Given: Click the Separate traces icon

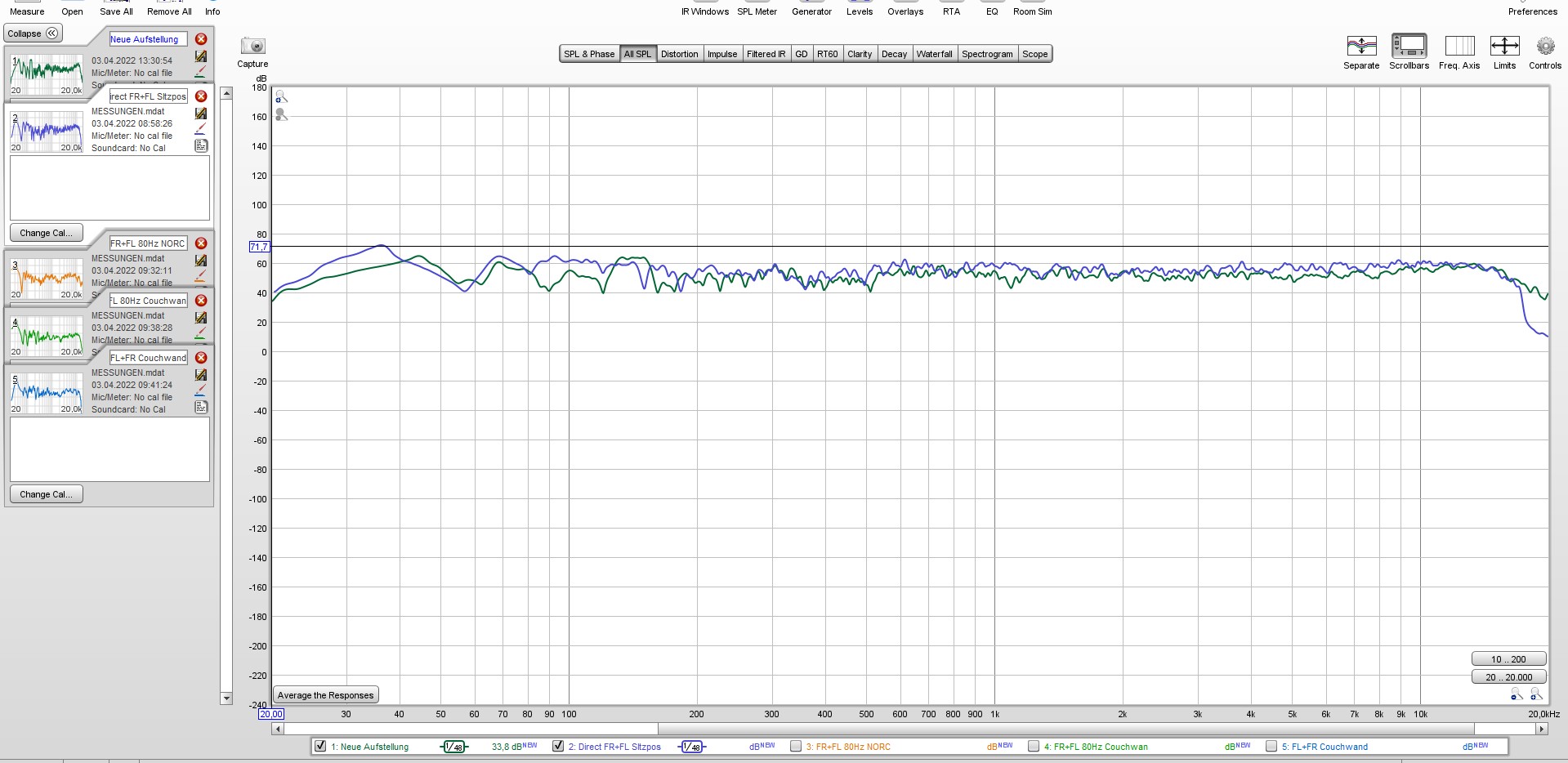Looking at the screenshot, I should point(1361,47).
